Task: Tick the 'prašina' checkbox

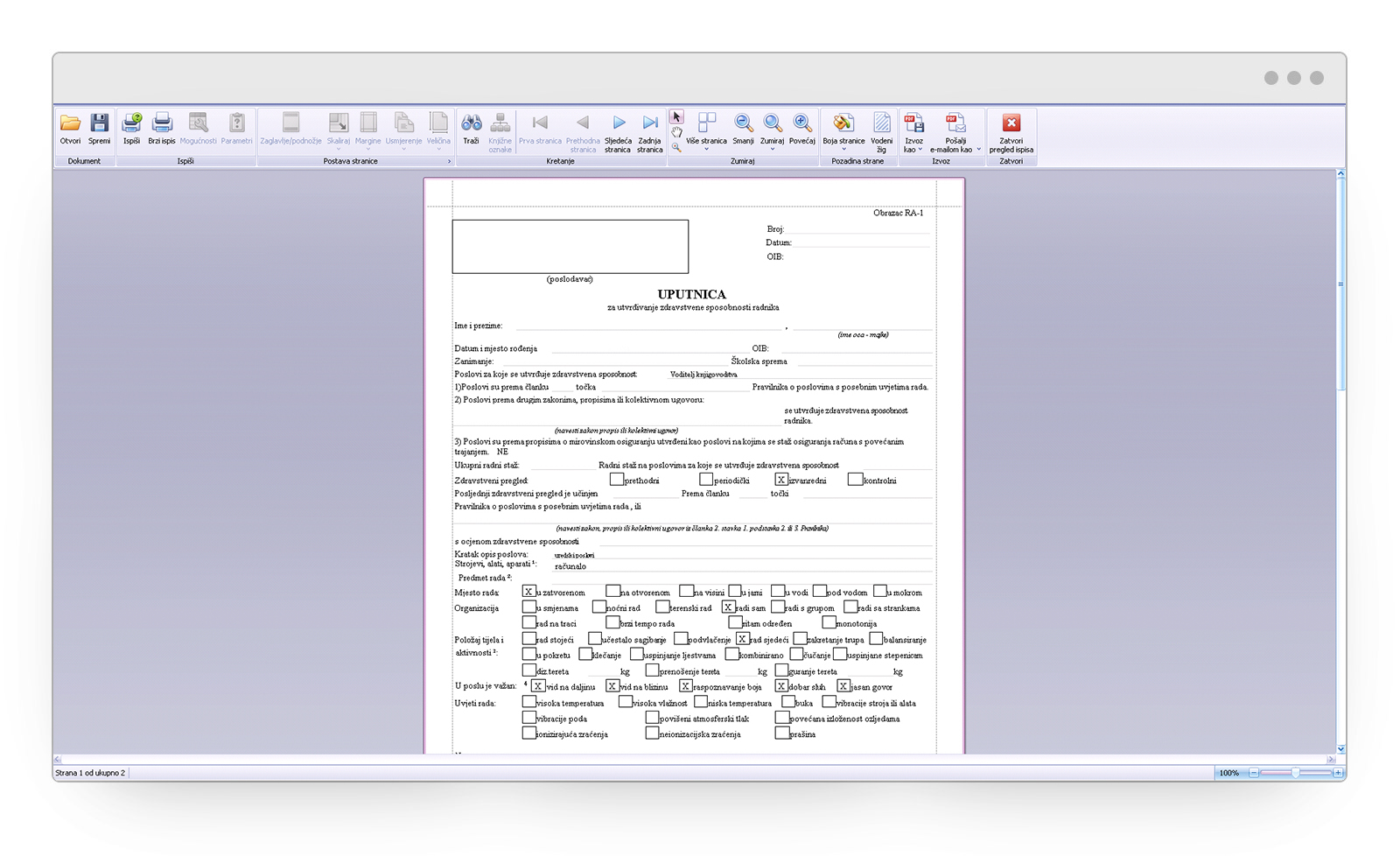Action: click(x=782, y=733)
